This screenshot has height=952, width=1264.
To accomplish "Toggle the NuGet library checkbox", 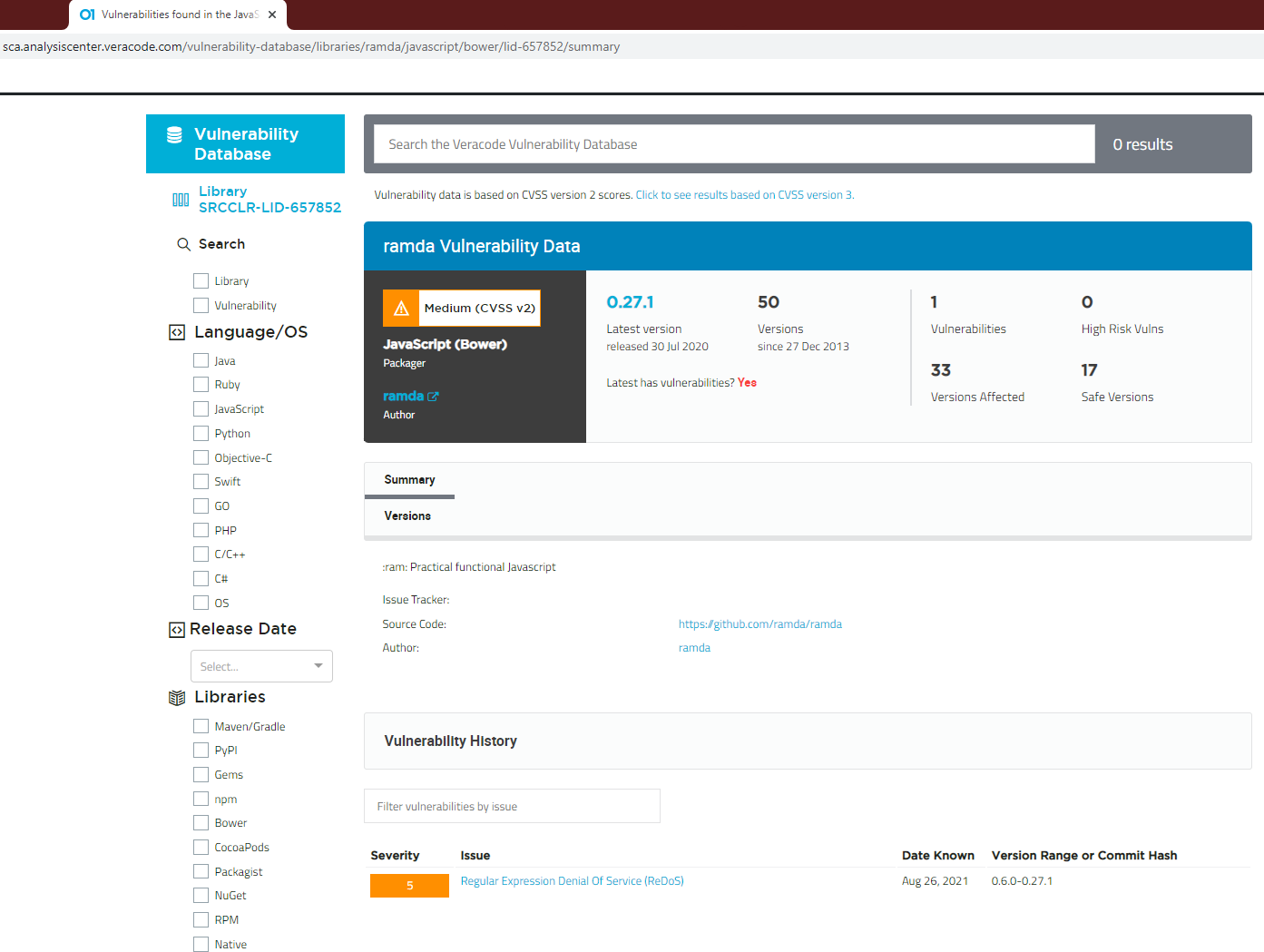I will click(201, 895).
